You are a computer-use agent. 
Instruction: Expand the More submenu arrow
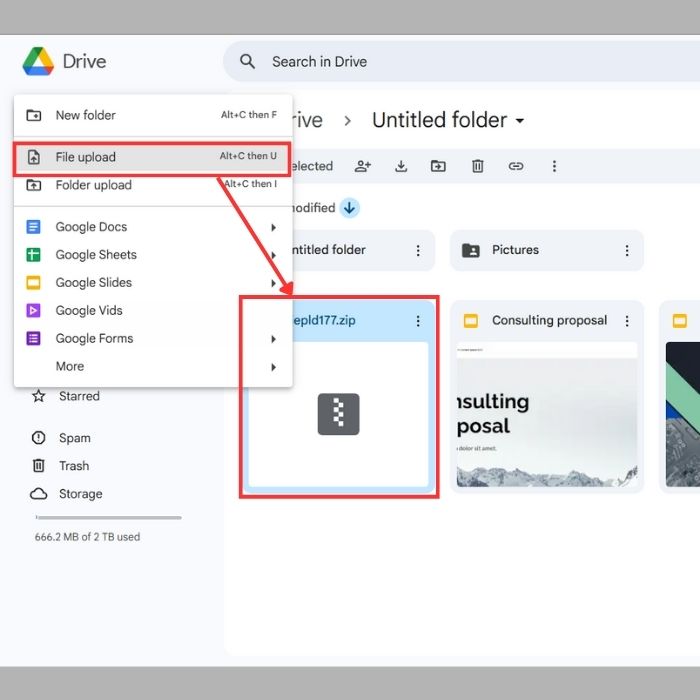[x=273, y=367]
